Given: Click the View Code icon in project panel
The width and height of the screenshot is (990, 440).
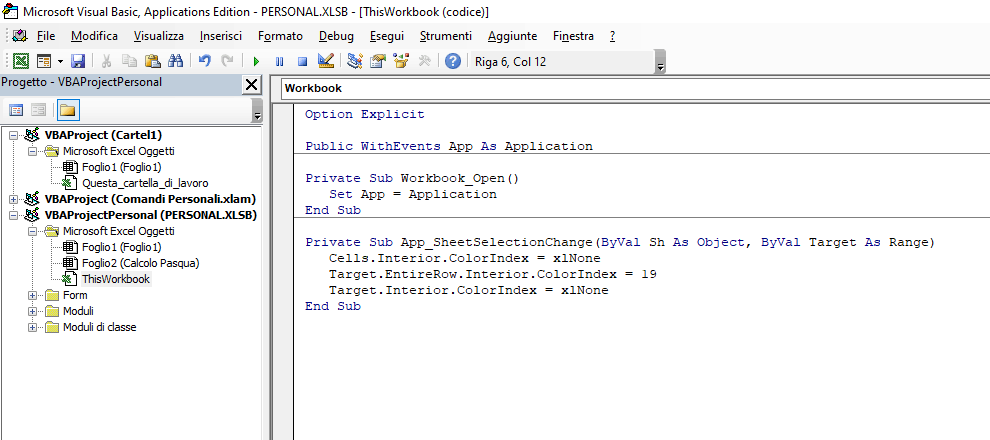Looking at the screenshot, I should coord(16,110).
